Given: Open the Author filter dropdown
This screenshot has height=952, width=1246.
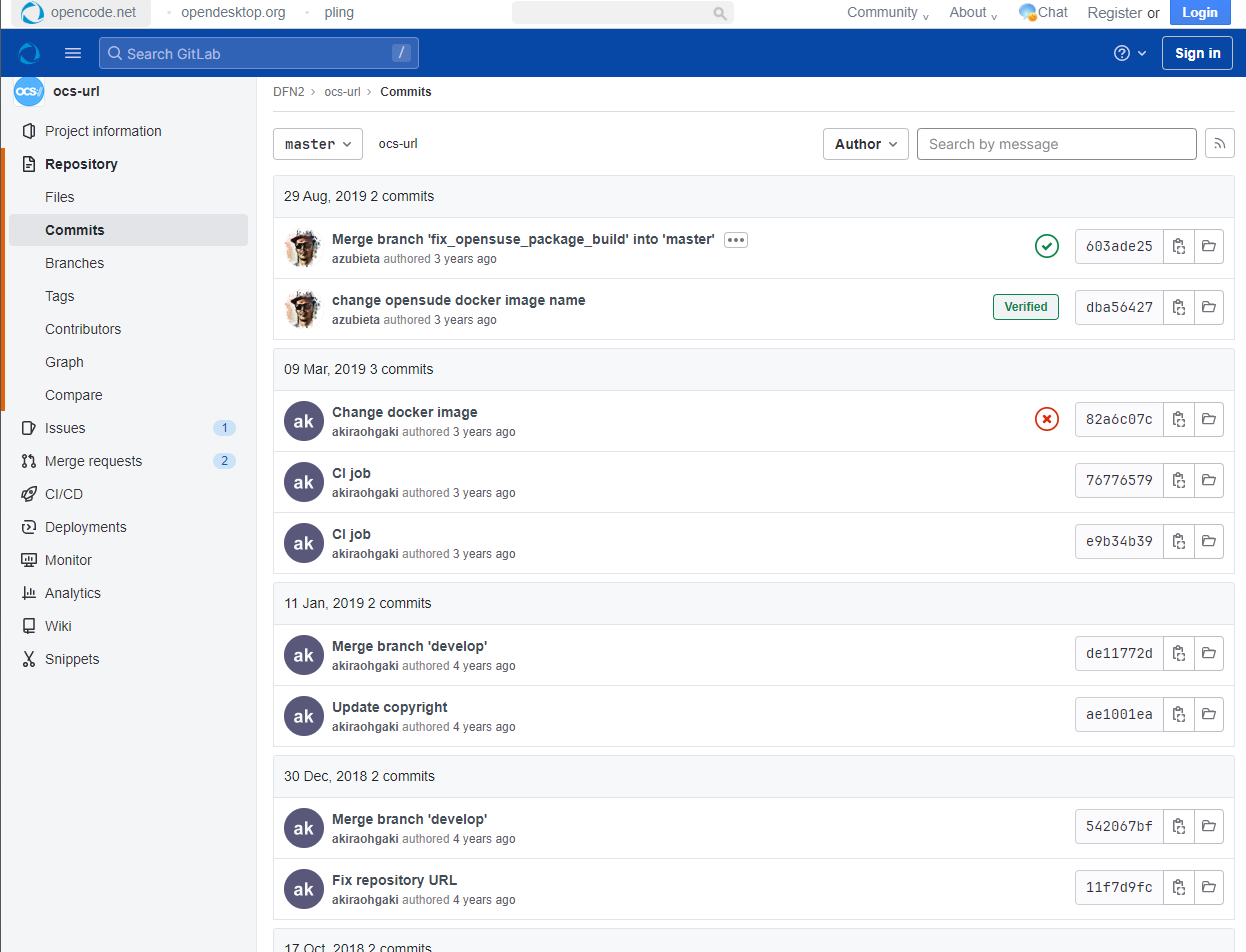Looking at the screenshot, I should [865, 144].
